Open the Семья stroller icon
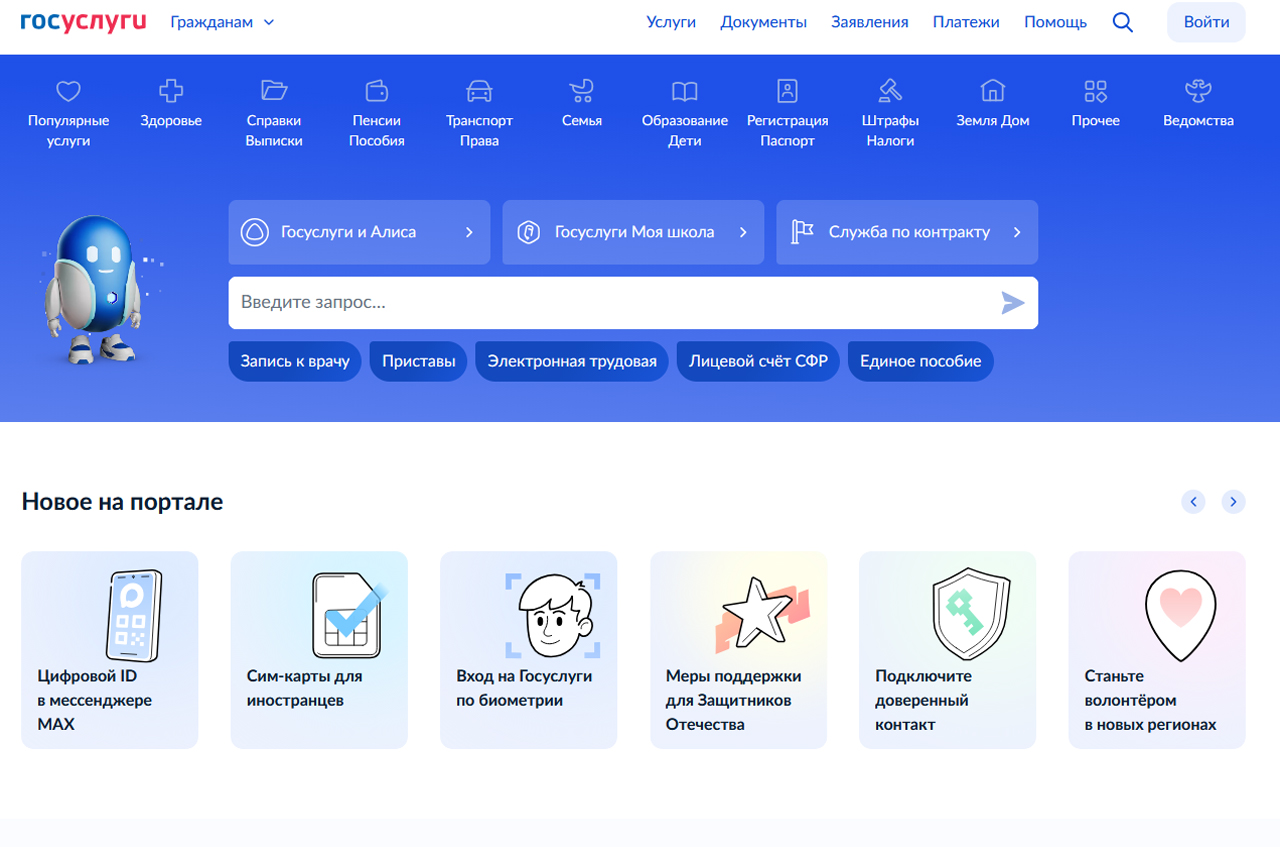Viewport: 1280px width, 847px height. pyautogui.click(x=581, y=92)
